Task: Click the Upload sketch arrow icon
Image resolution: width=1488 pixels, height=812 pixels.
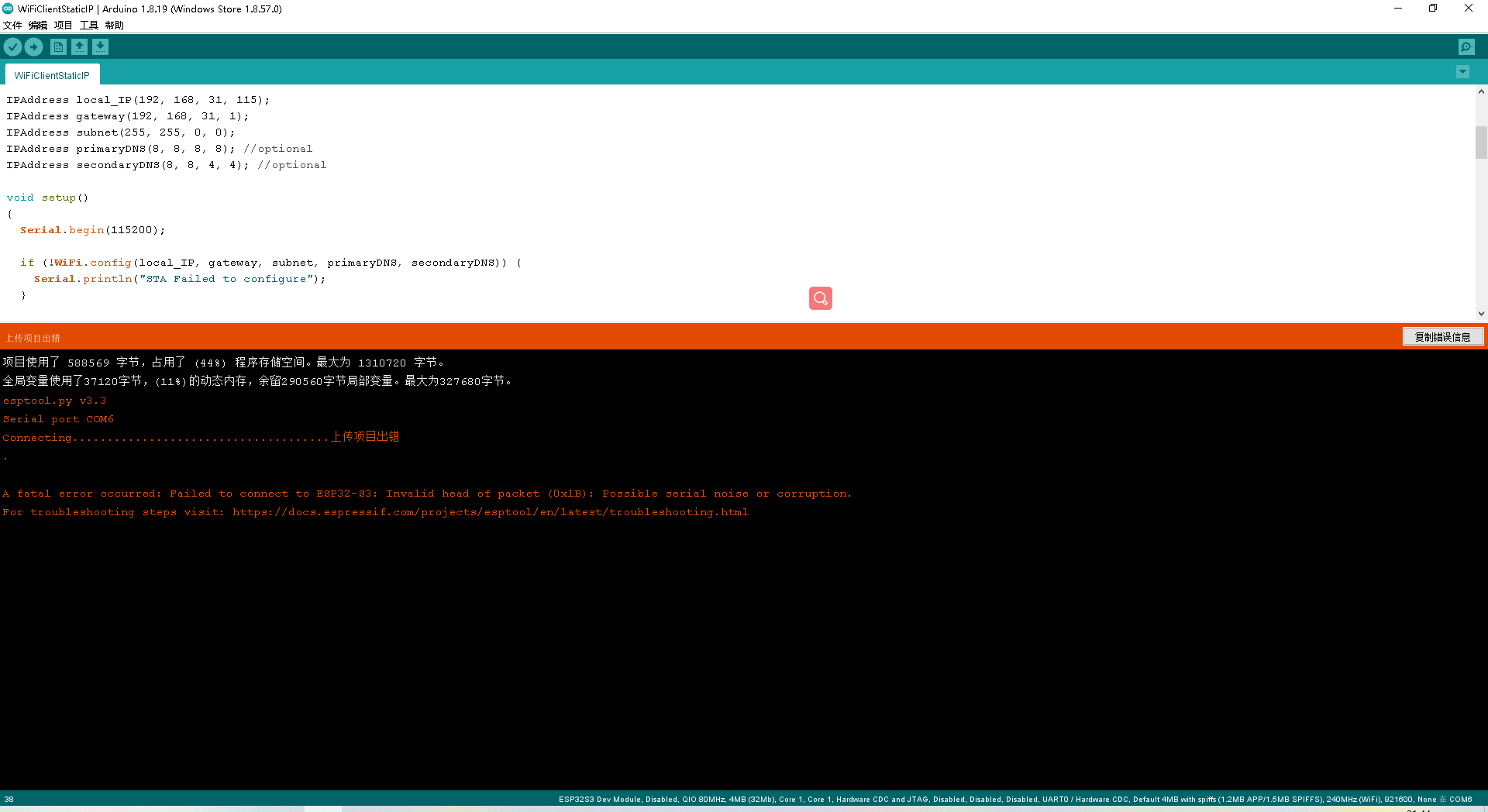Action: 33,47
